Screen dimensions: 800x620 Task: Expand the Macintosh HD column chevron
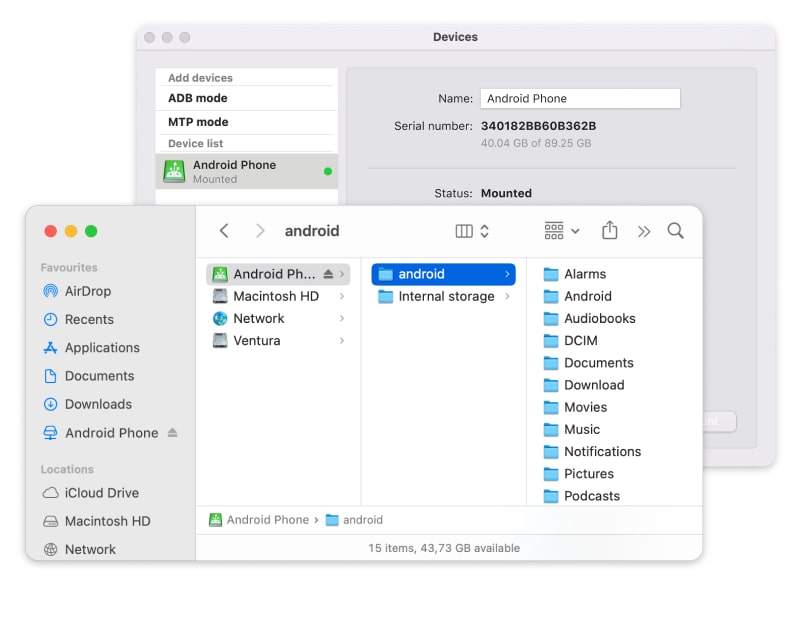point(342,296)
